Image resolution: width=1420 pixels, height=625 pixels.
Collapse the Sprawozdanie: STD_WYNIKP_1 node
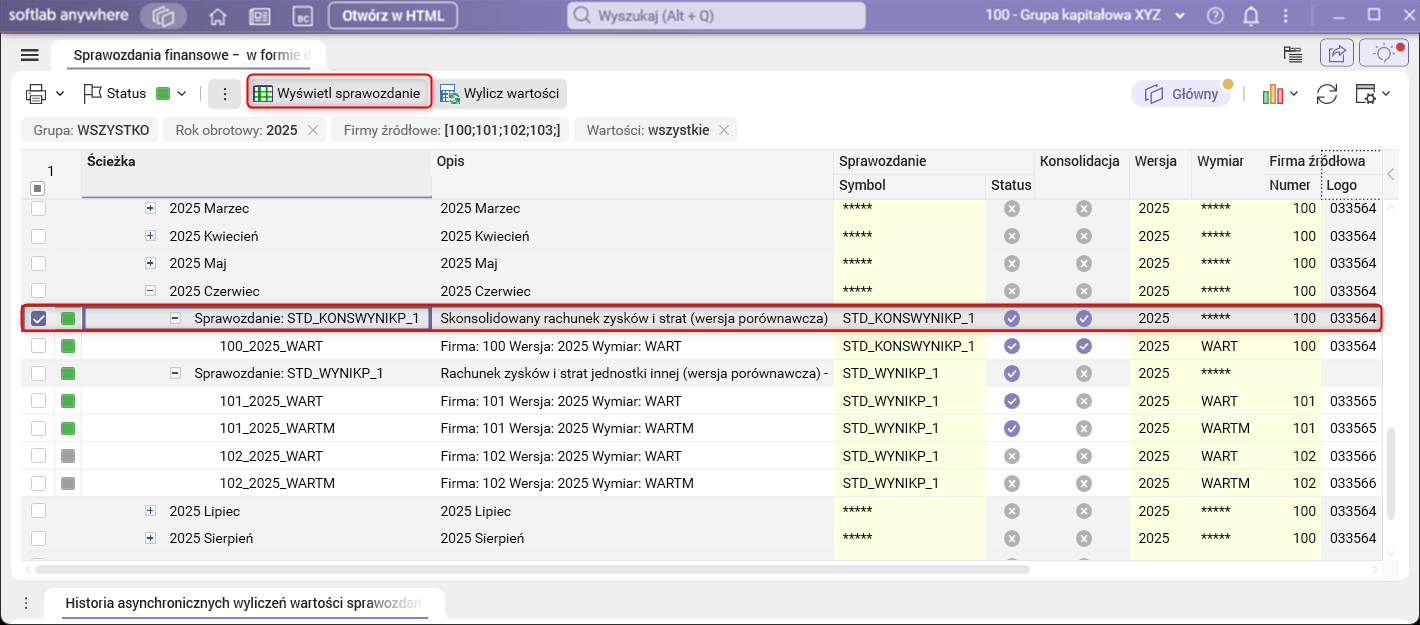click(x=175, y=373)
